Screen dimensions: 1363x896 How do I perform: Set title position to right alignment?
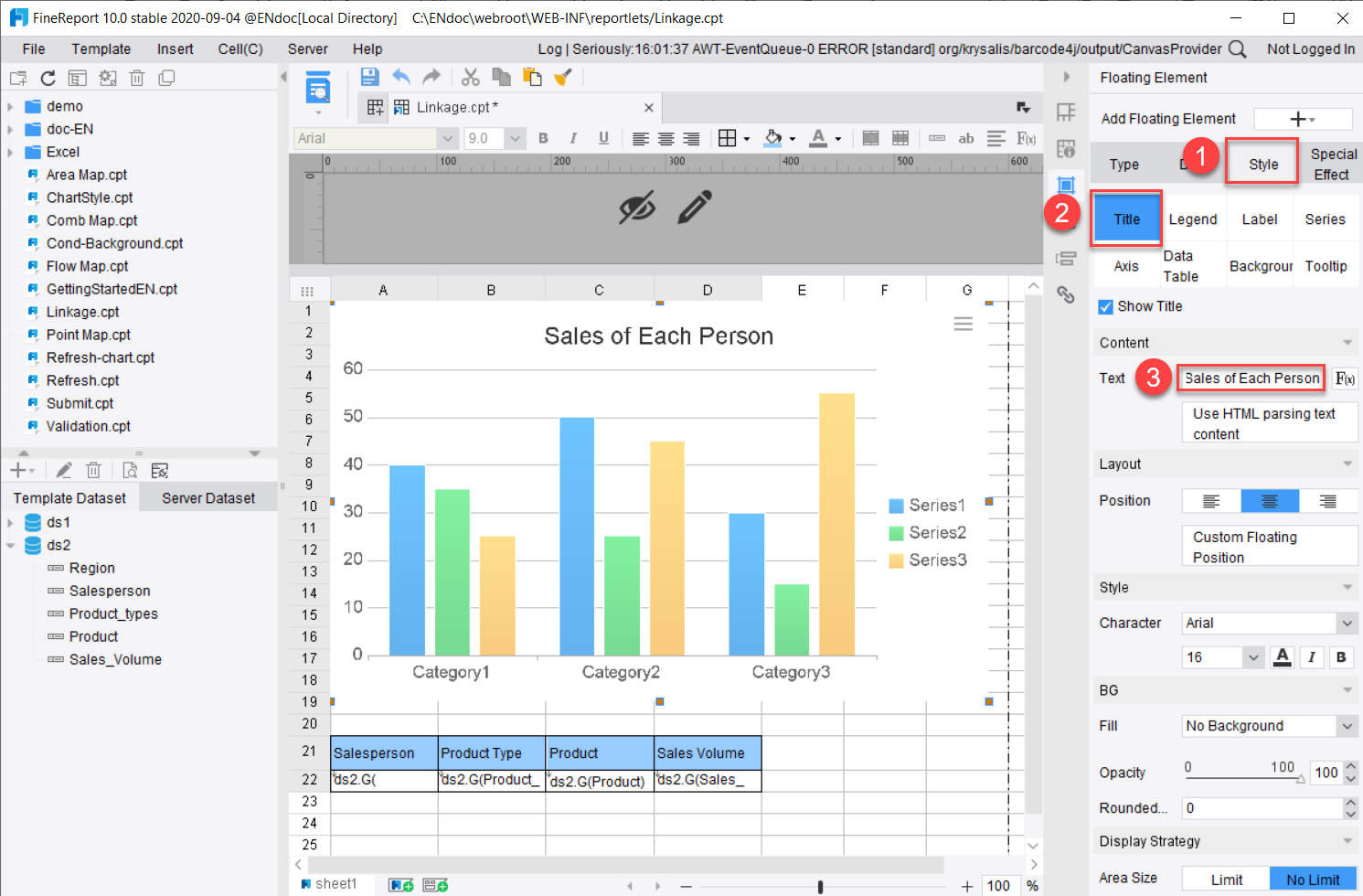tap(1328, 501)
